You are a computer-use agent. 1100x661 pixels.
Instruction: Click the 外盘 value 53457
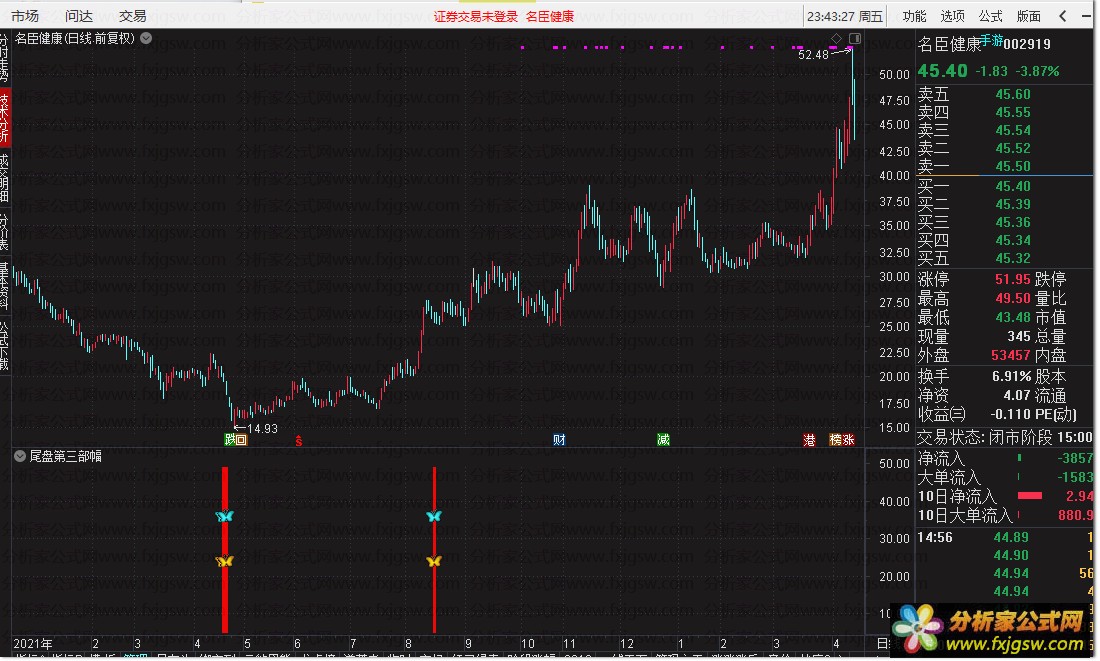[x=1011, y=356]
